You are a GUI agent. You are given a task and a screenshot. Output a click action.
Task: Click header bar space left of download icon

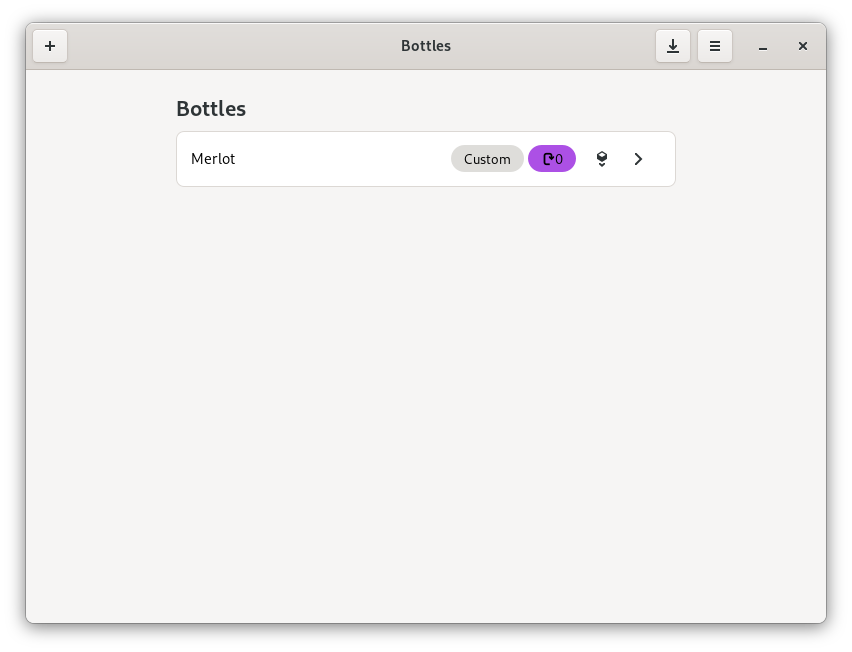tap(580, 46)
